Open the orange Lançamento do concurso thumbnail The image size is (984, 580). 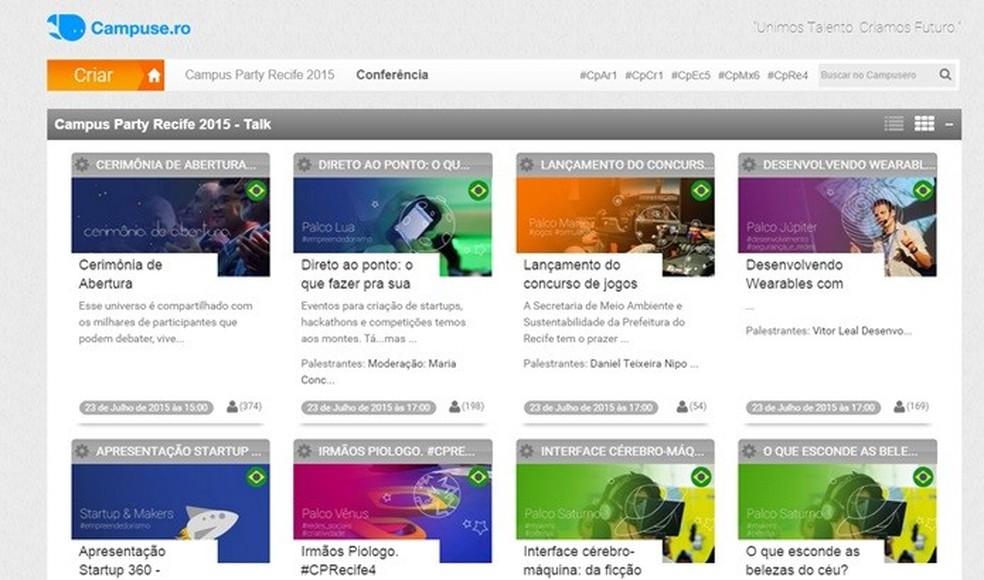[x=615, y=215]
